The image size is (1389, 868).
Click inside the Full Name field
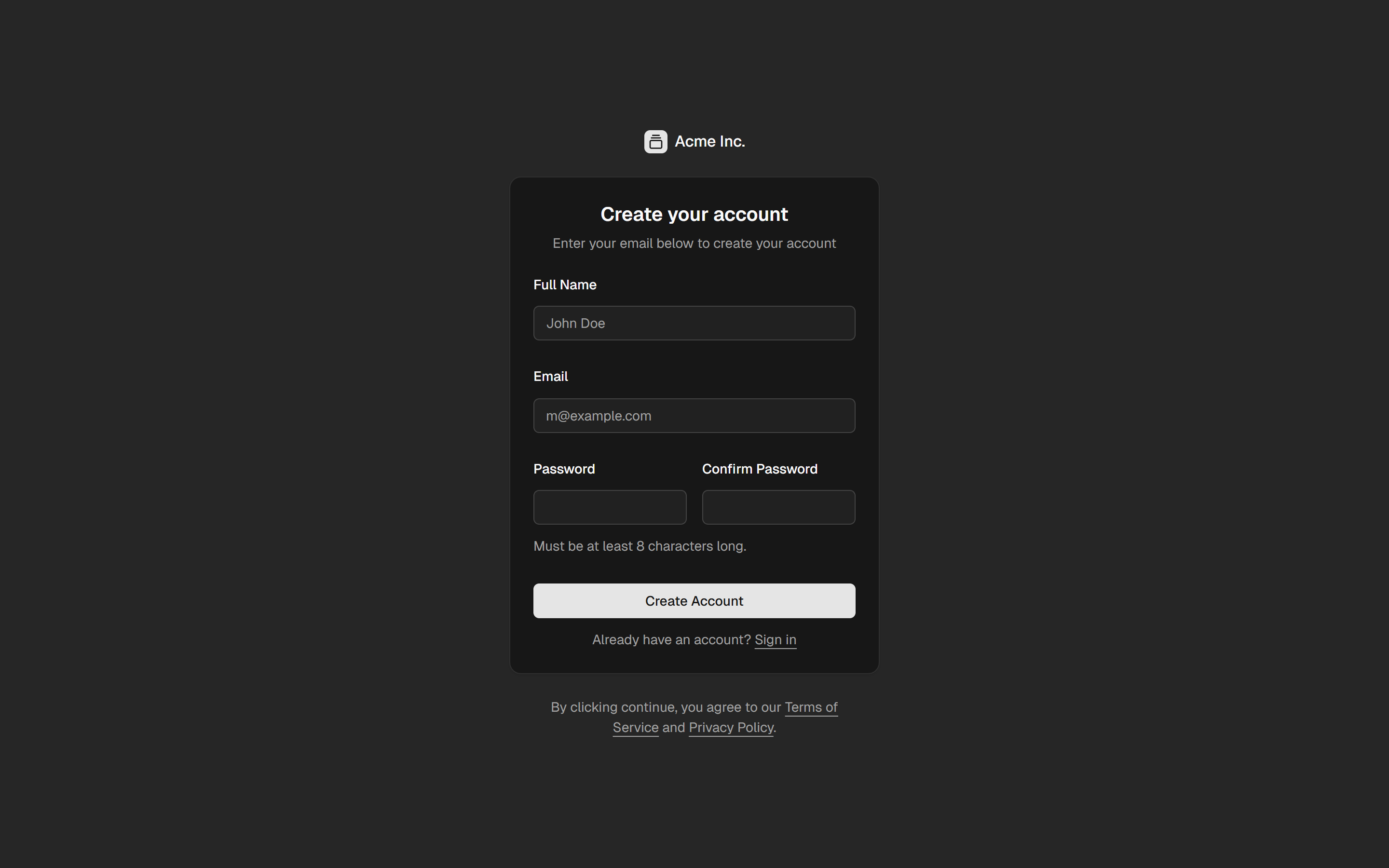[694, 323]
